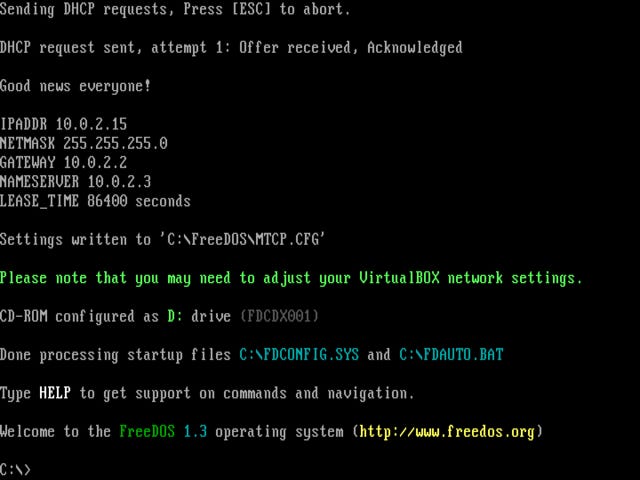Click the C:\FDCONFIG.SYS file path
Screen dimensions: 640x480
[299, 354]
